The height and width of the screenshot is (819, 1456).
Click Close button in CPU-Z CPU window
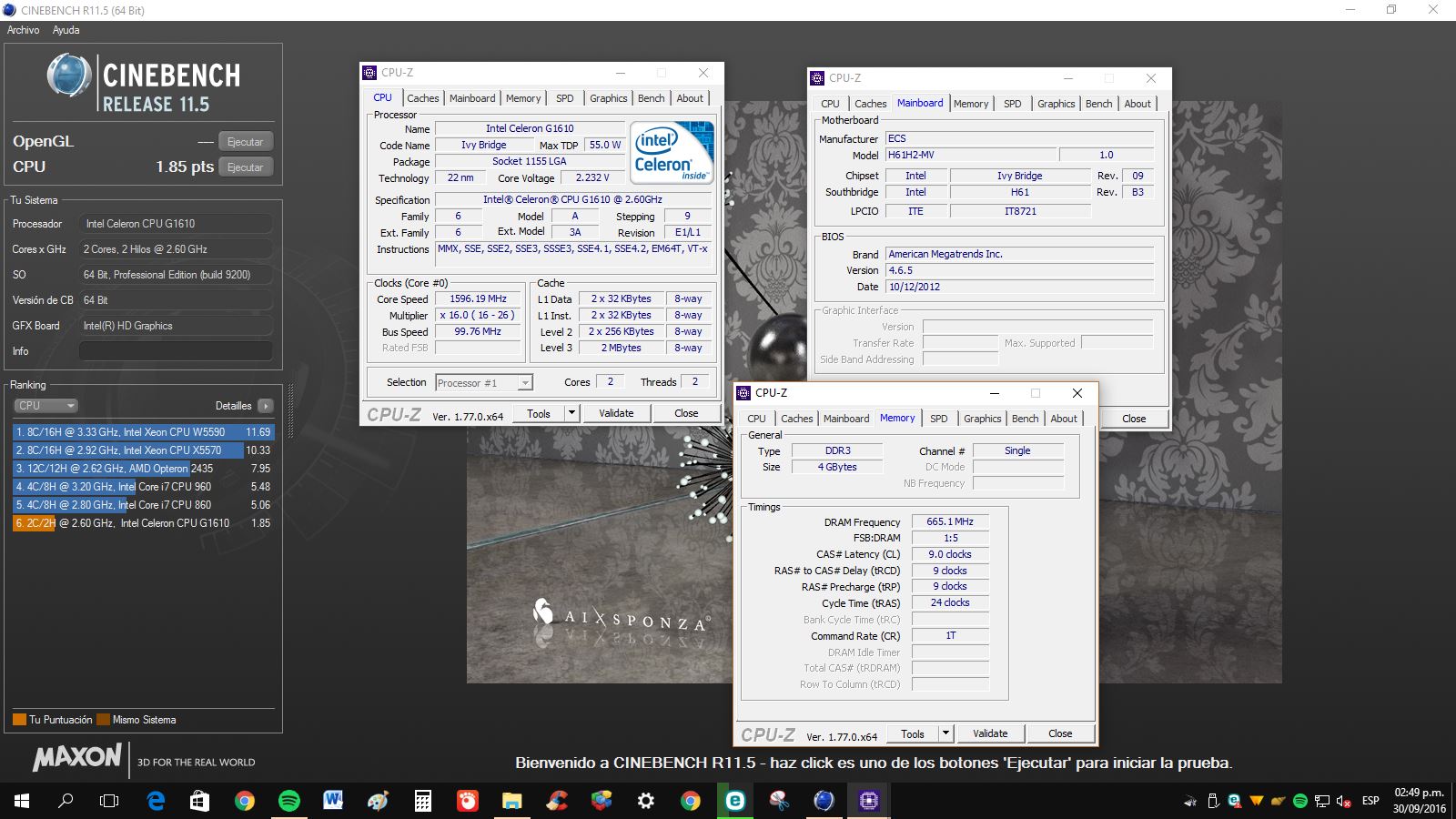(686, 413)
